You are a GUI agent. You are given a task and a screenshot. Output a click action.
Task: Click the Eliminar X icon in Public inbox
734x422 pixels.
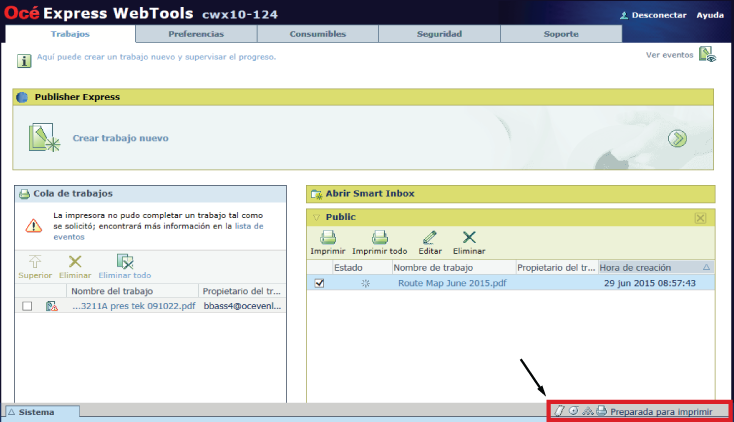[469, 237]
